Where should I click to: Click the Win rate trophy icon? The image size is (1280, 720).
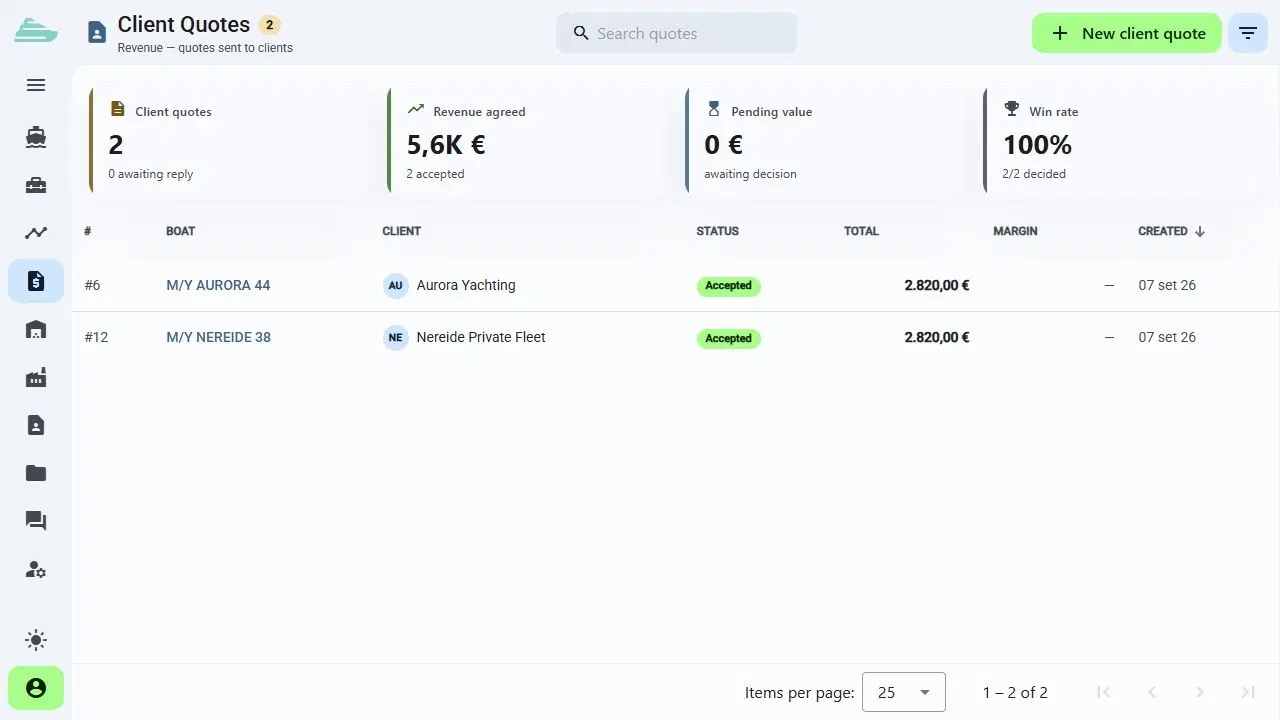click(1012, 109)
